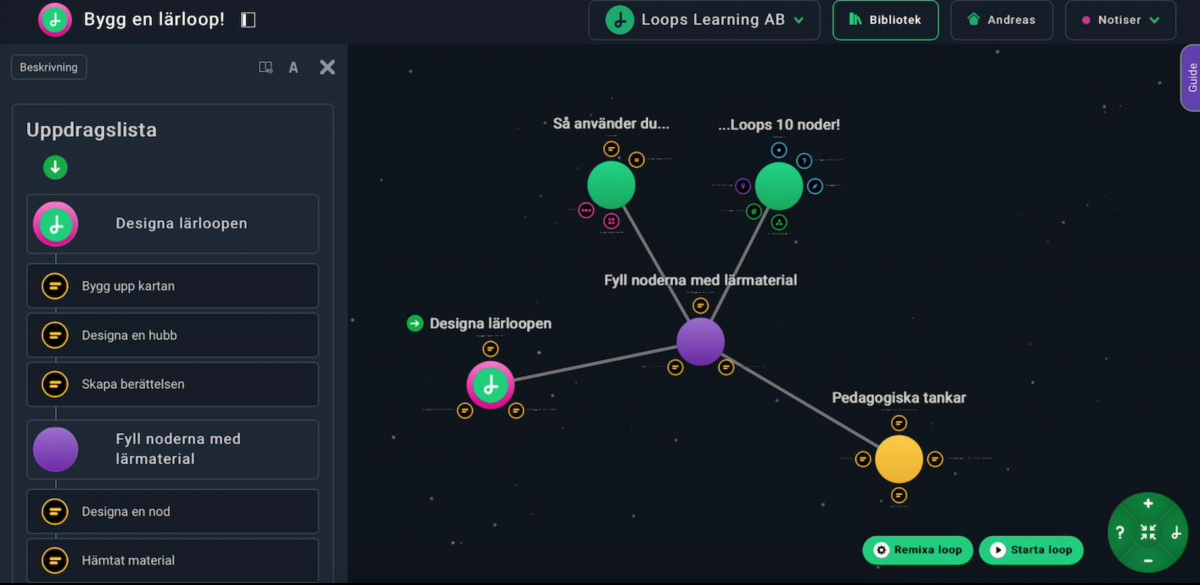
Task: Toggle the side panel icon beside the title
Action: [249, 20]
